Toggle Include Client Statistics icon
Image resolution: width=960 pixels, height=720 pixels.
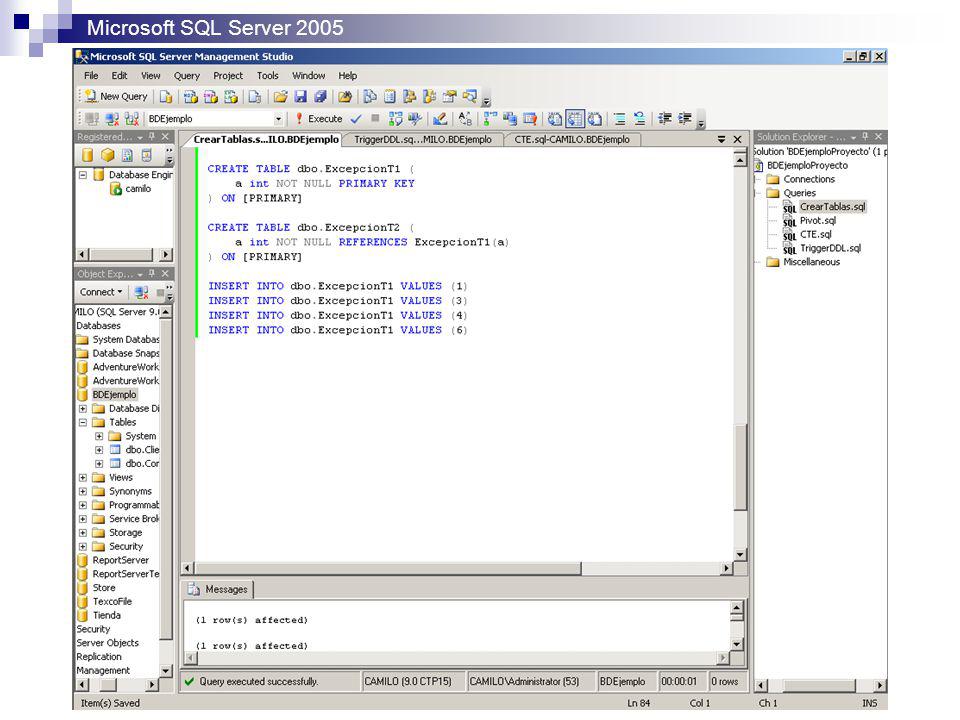click(x=510, y=119)
